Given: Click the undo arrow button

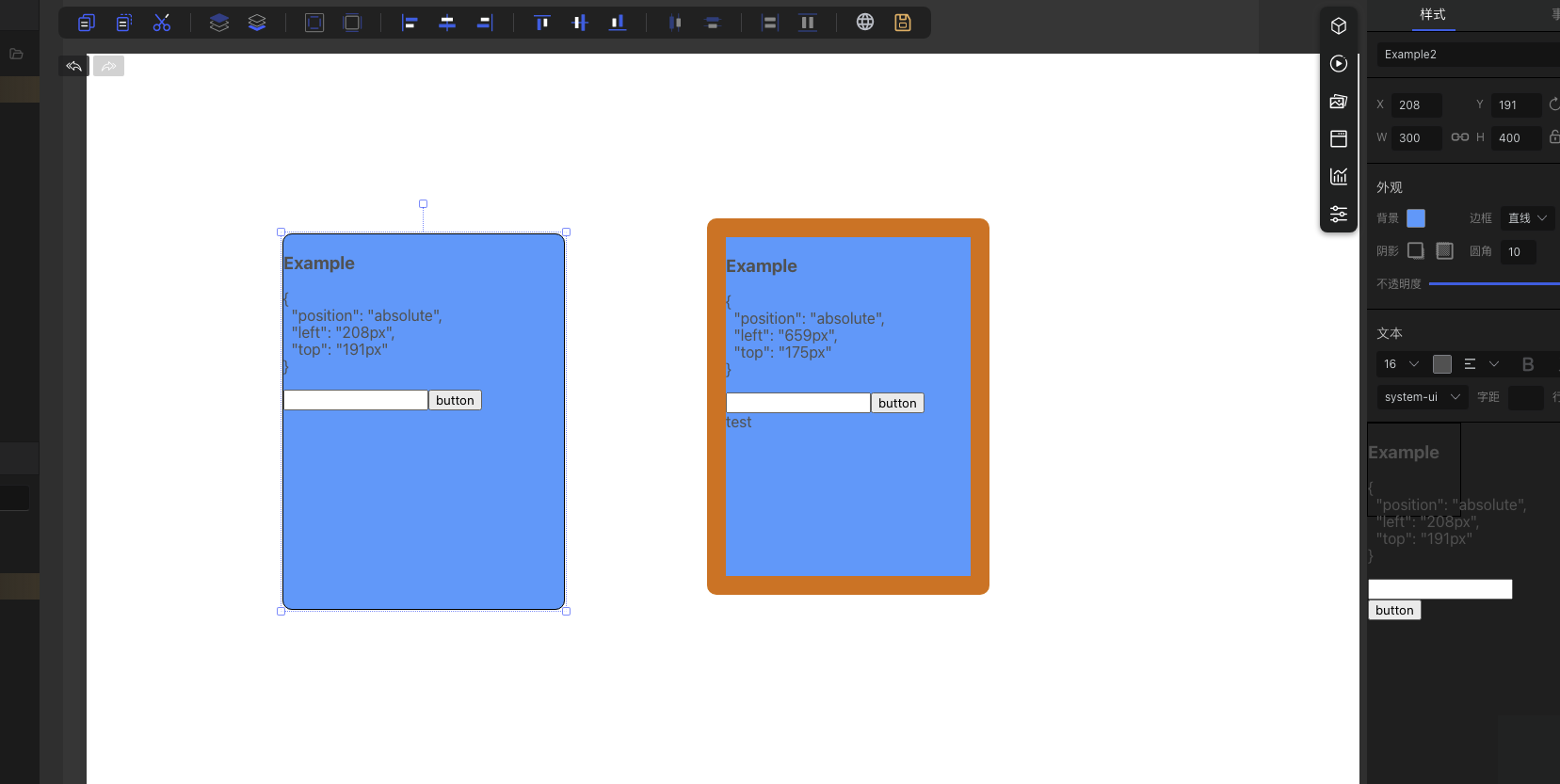Looking at the screenshot, I should 73,66.
